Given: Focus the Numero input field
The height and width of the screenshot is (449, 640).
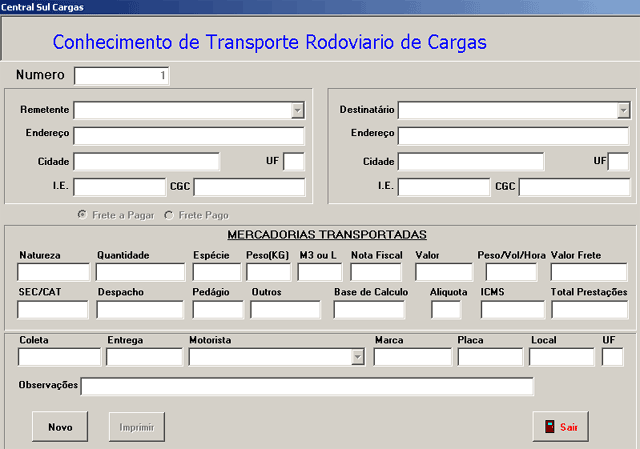Looking at the screenshot, I should pyautogui.click(x=122, y=76).
